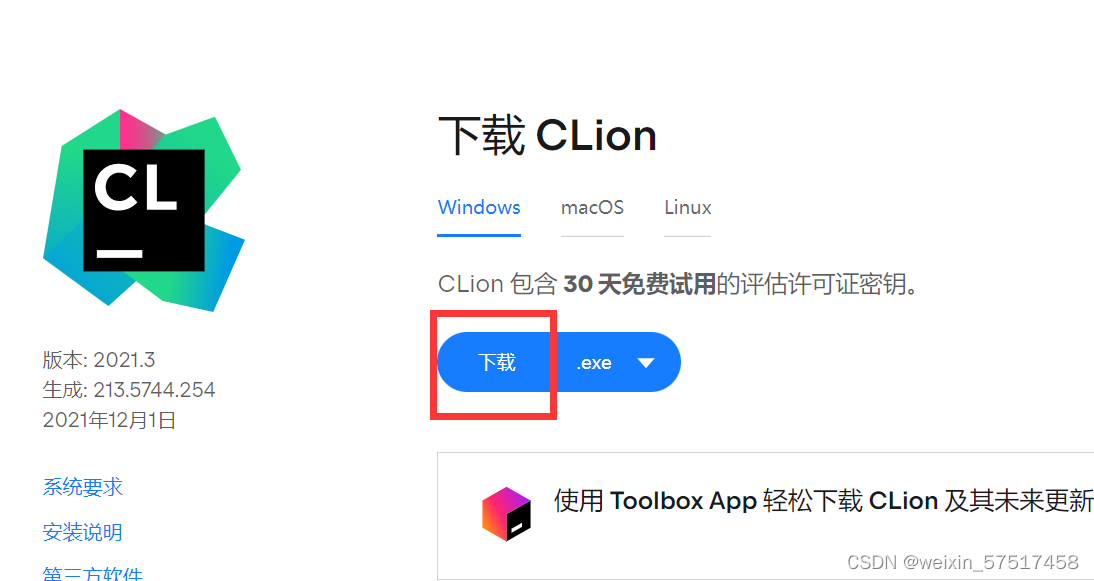Click the 下载 CLion page heading
This screenshot has width=1094, height=581.
pyautogui.click(x=547, y=136)
